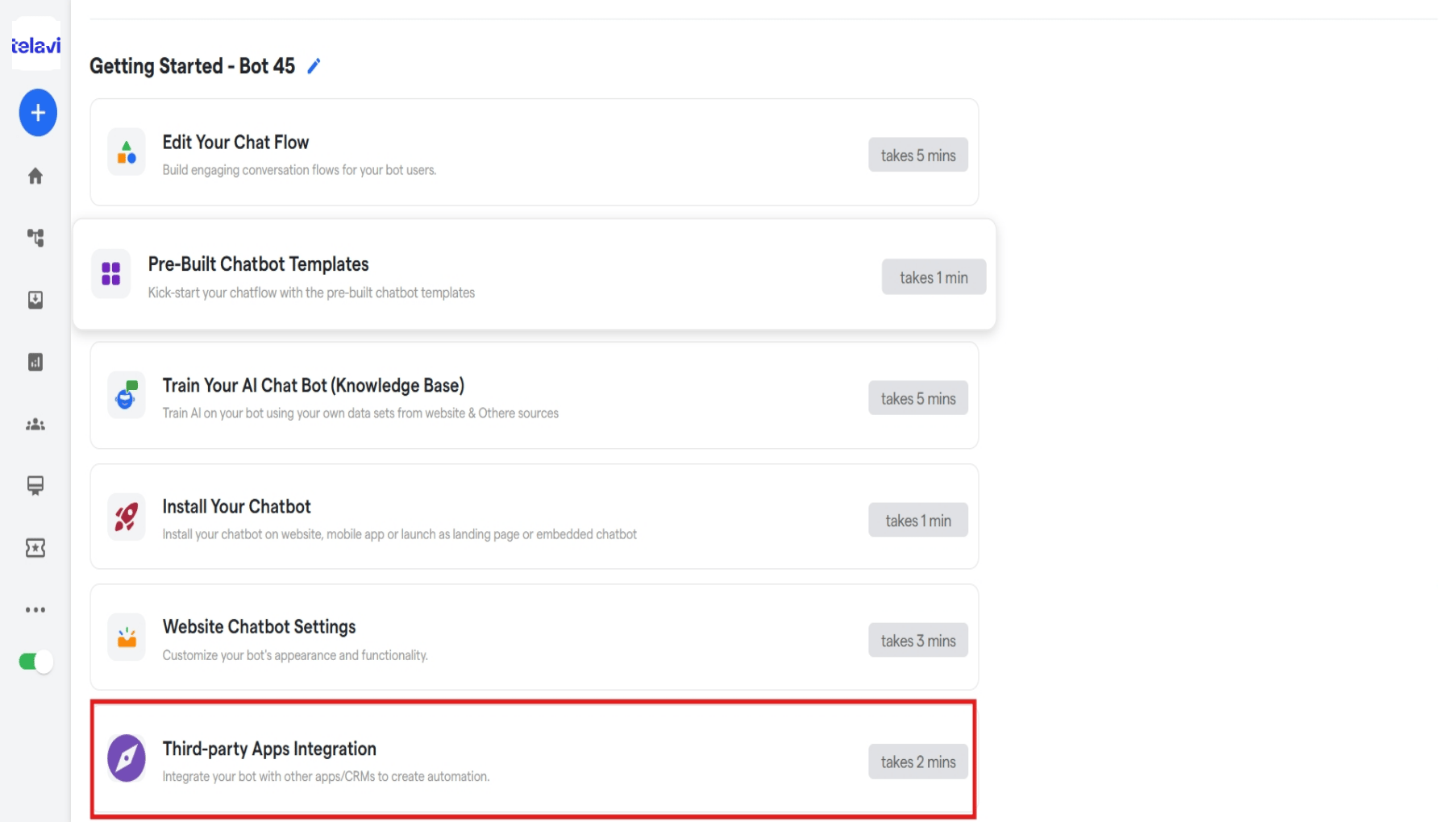Click 'Build engaging conversation flows' description

[x=299, y=170]
